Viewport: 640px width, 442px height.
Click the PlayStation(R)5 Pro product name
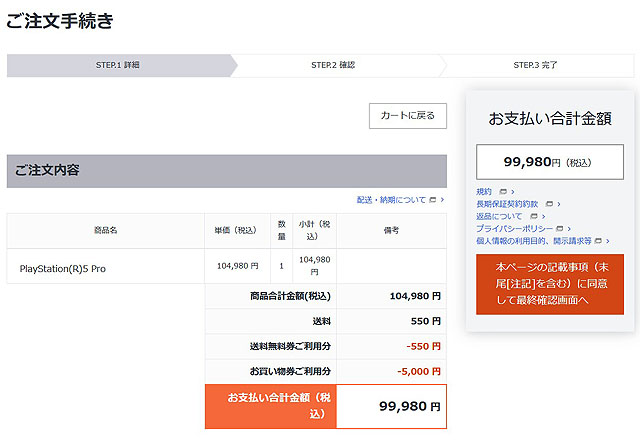coord(62,268)
